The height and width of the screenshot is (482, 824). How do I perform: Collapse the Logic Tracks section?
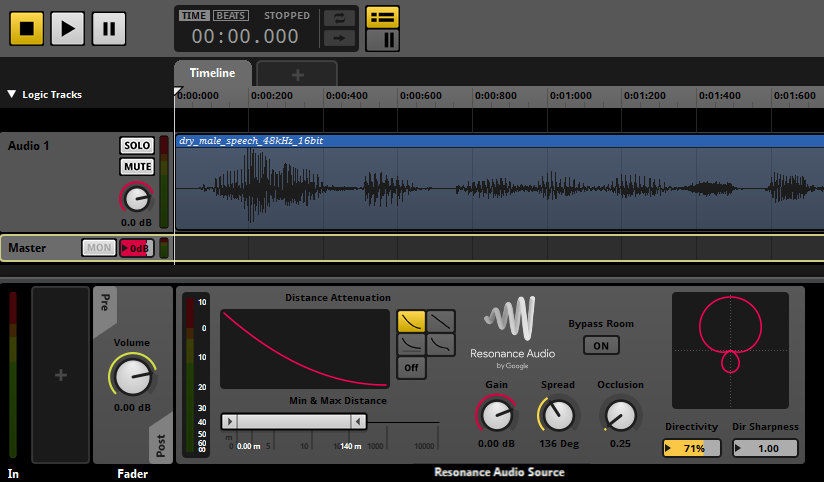pyautogui.click(x=12, y=94)
